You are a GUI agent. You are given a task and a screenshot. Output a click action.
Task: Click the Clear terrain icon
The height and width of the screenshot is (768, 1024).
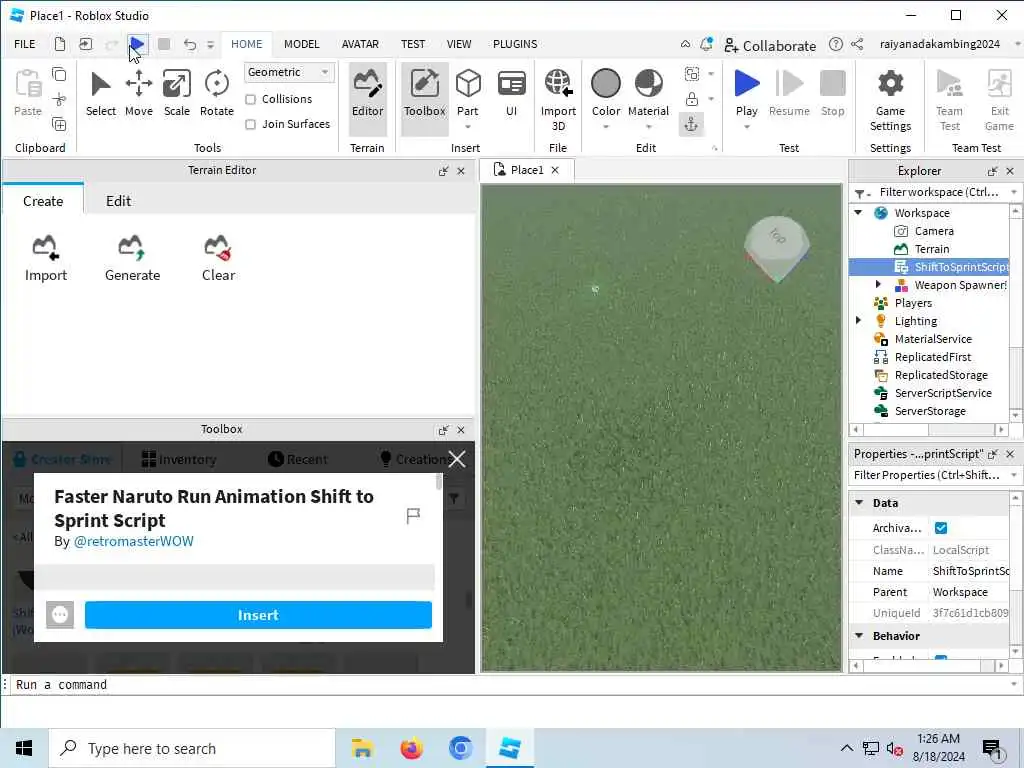click(218, 259)
